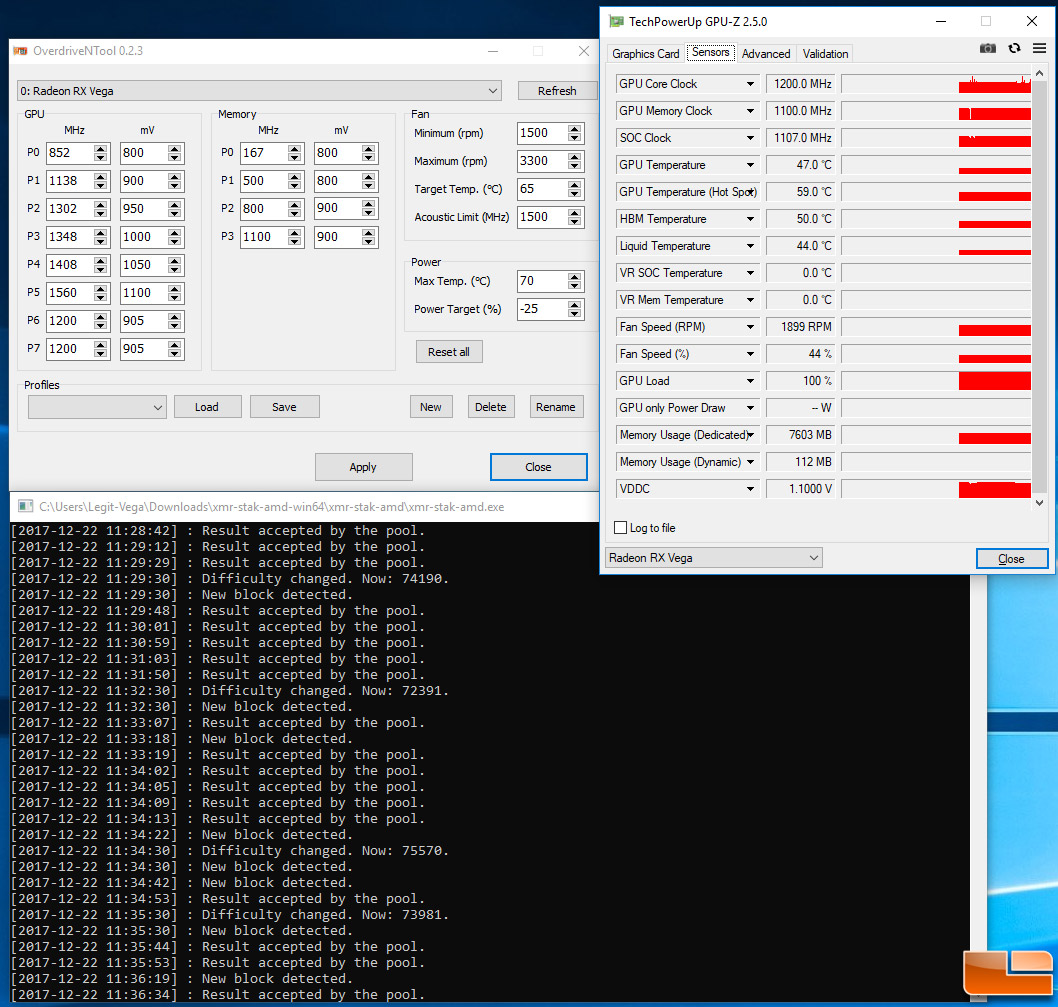The image size is (1058, 1007).
Task: Open the SOC Clock sensor dropdown
Action: pos(750,138)
